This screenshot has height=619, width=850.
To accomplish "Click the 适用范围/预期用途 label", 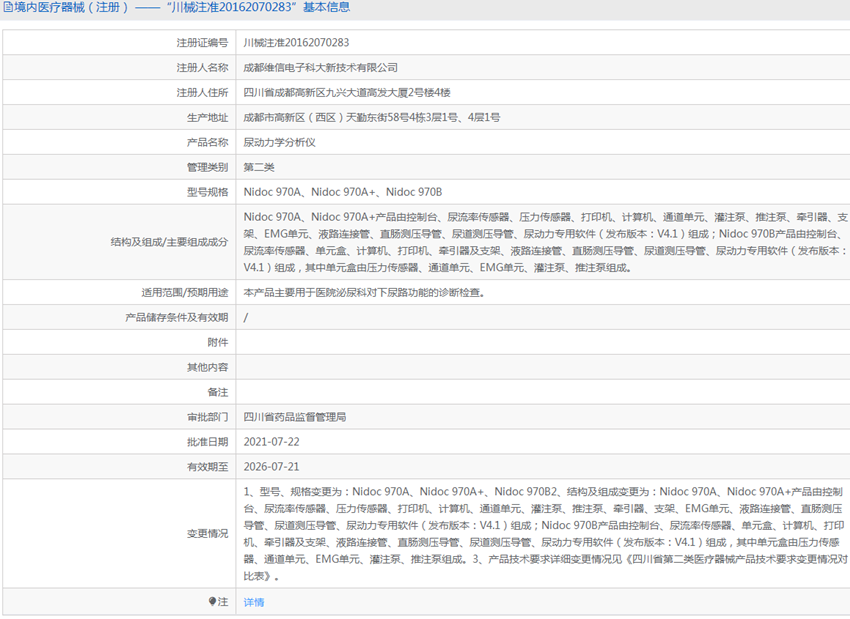I will point(185,293).
